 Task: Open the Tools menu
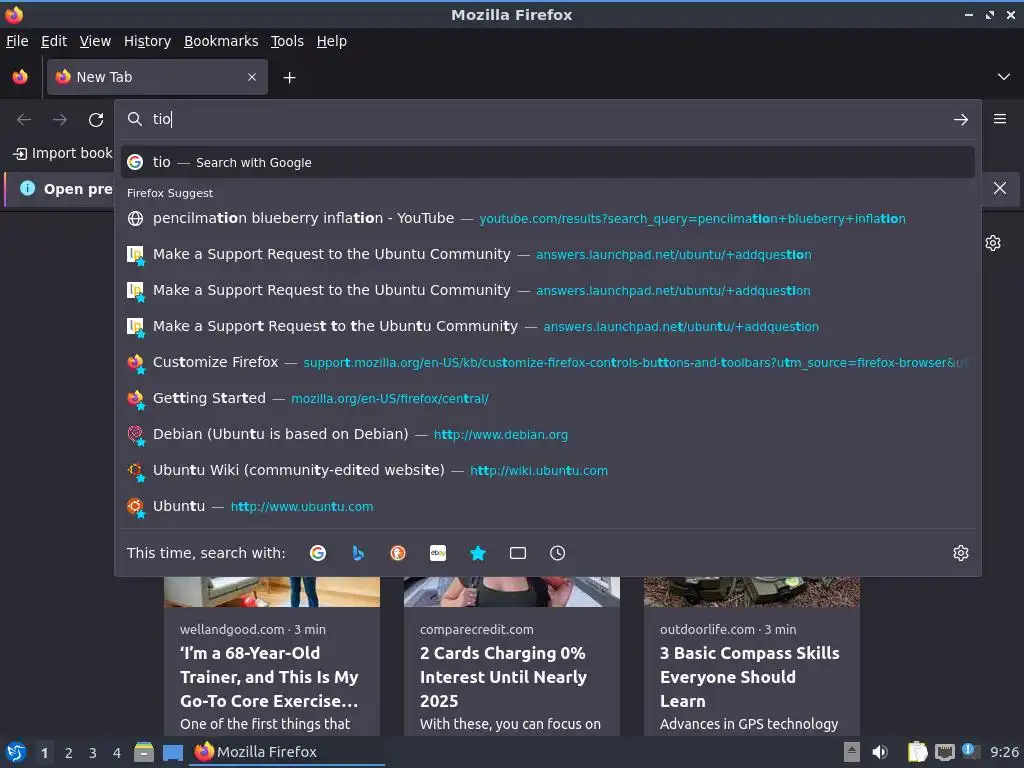[287, 41]
